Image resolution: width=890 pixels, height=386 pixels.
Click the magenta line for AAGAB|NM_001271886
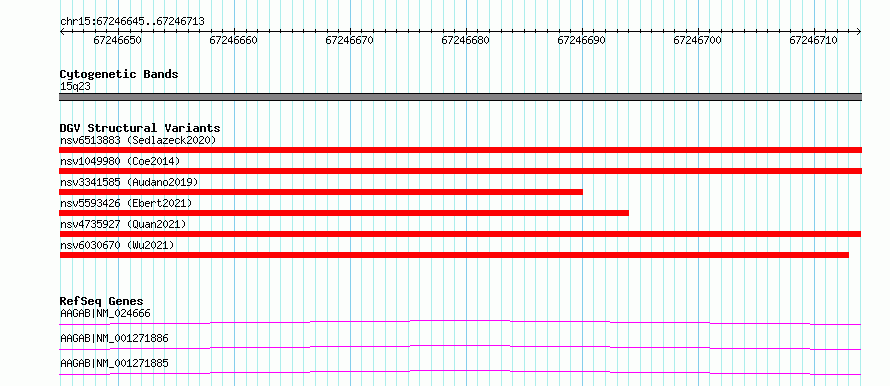[x=460, y=347]
